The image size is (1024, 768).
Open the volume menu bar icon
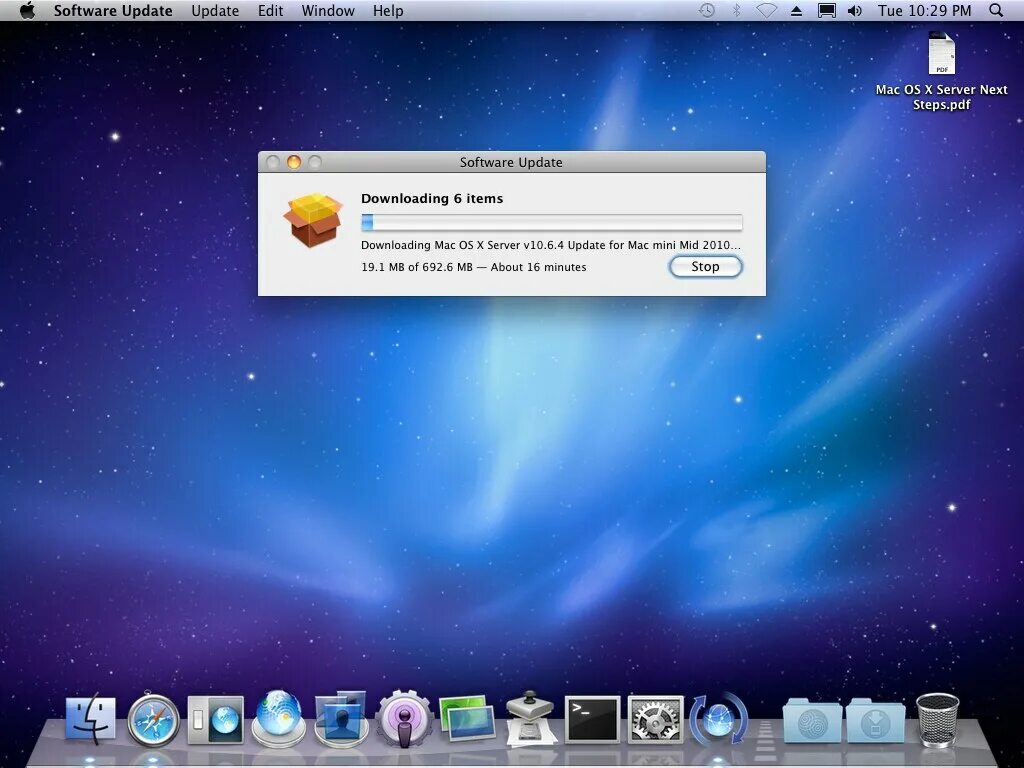coord(854,10)
